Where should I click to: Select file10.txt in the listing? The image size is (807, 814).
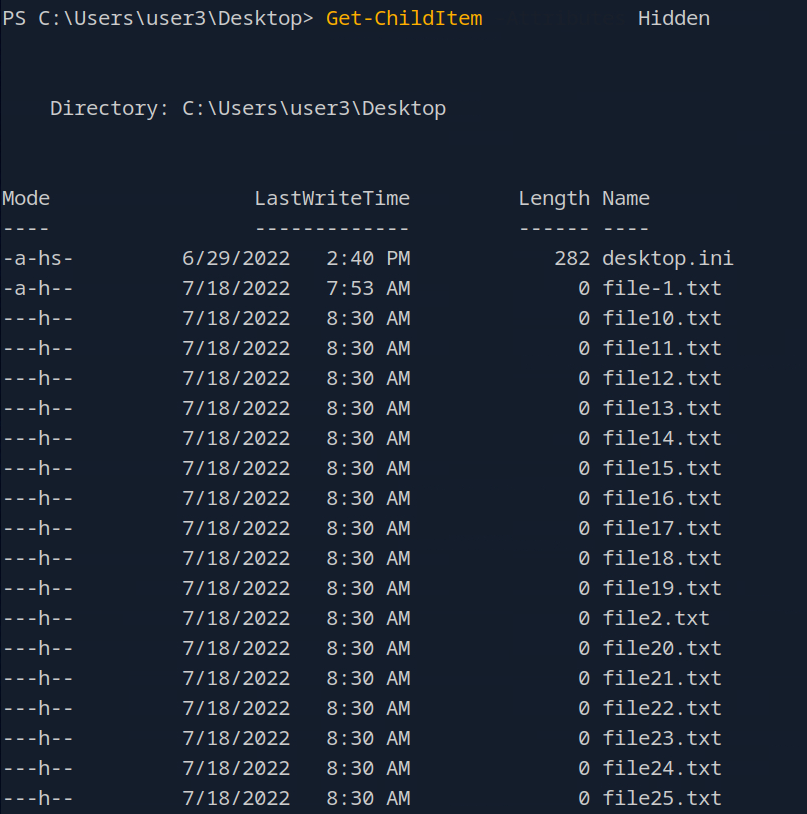point(662,318)
